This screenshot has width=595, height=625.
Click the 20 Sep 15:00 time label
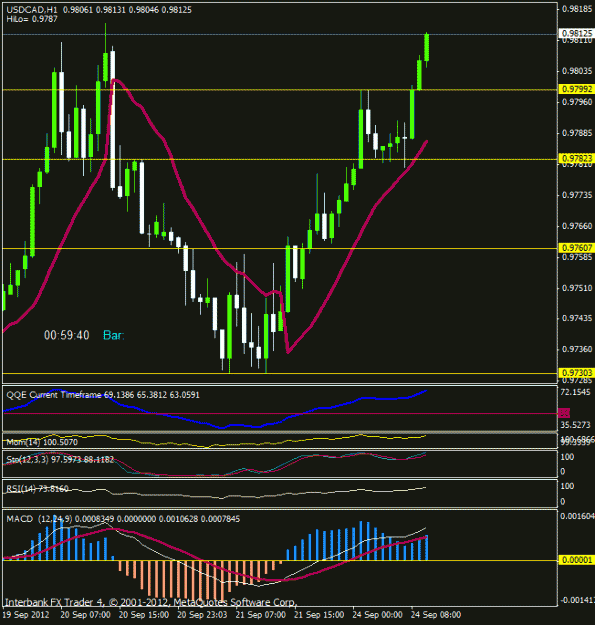point(144,615)
